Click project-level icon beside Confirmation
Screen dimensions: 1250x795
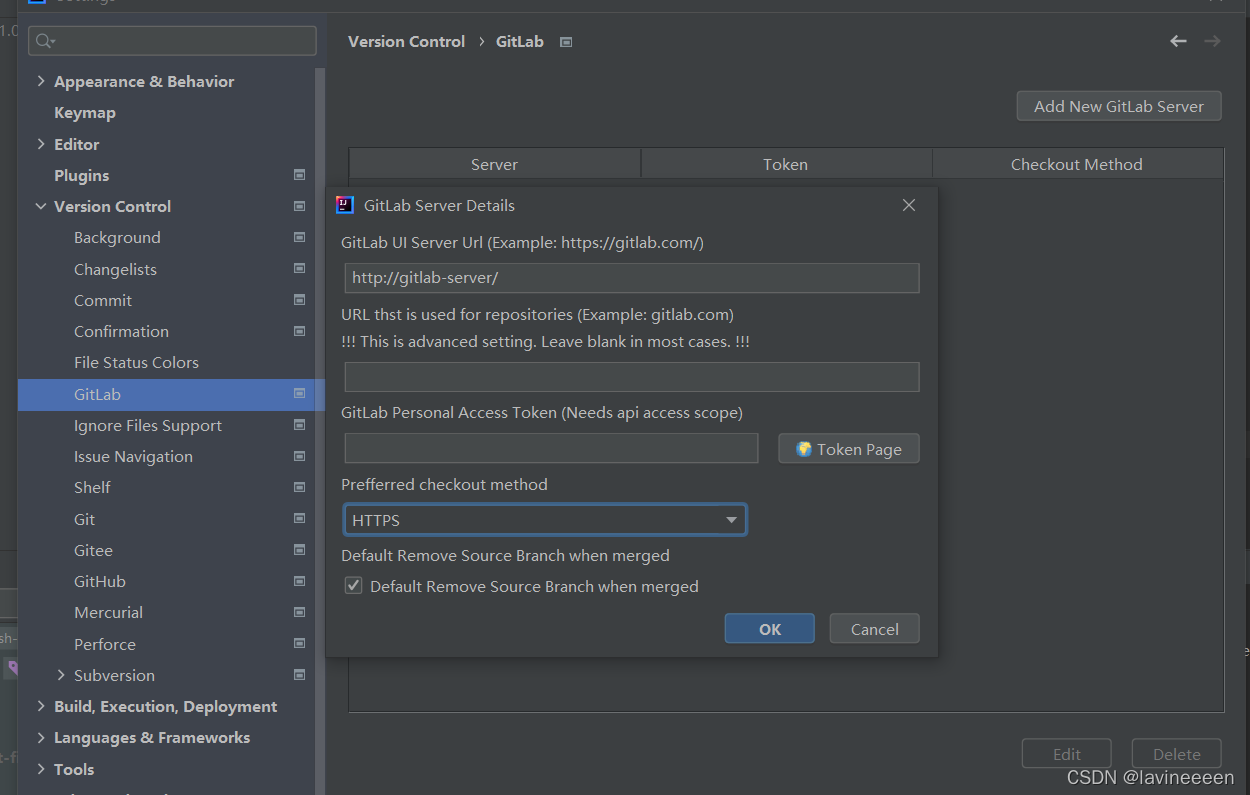[x=299, y=331]
